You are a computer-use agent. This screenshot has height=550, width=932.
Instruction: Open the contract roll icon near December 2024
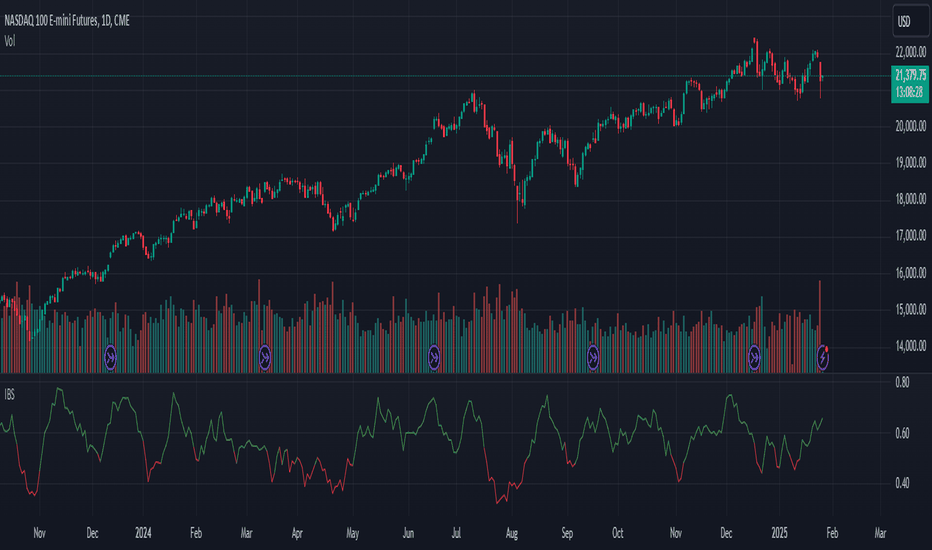point(754,357)
